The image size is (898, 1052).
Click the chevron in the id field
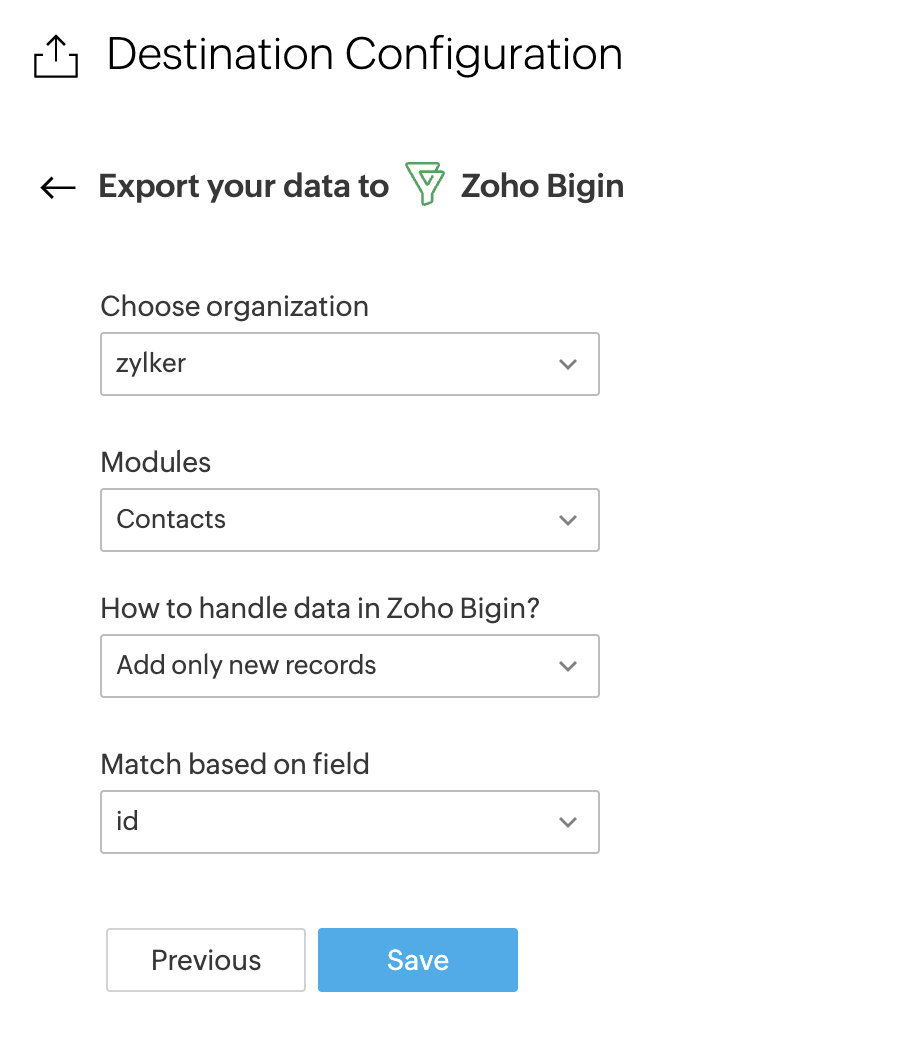coord(568,822)
